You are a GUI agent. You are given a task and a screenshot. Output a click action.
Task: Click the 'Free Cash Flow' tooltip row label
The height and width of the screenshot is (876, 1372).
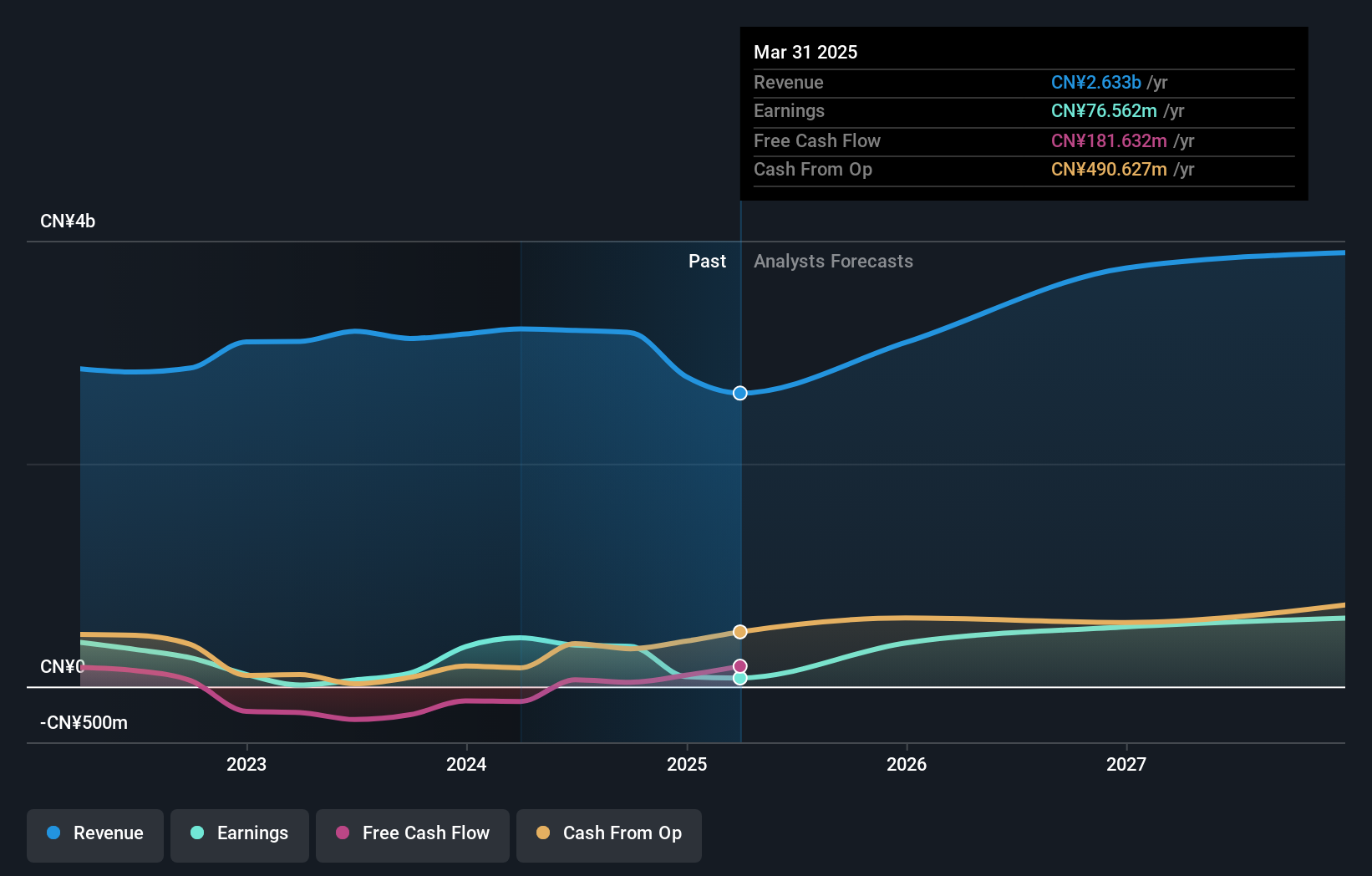(x=816, y=141)
